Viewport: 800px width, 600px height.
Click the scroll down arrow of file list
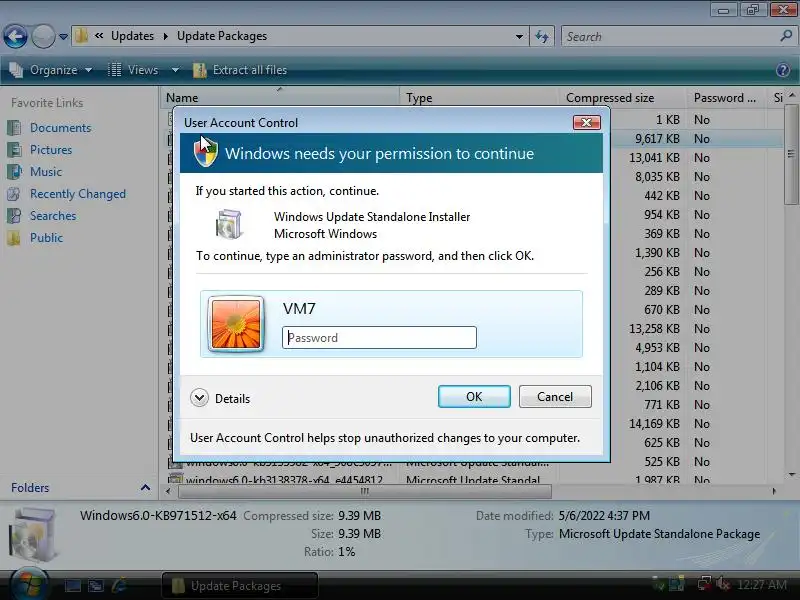(791, 475)
